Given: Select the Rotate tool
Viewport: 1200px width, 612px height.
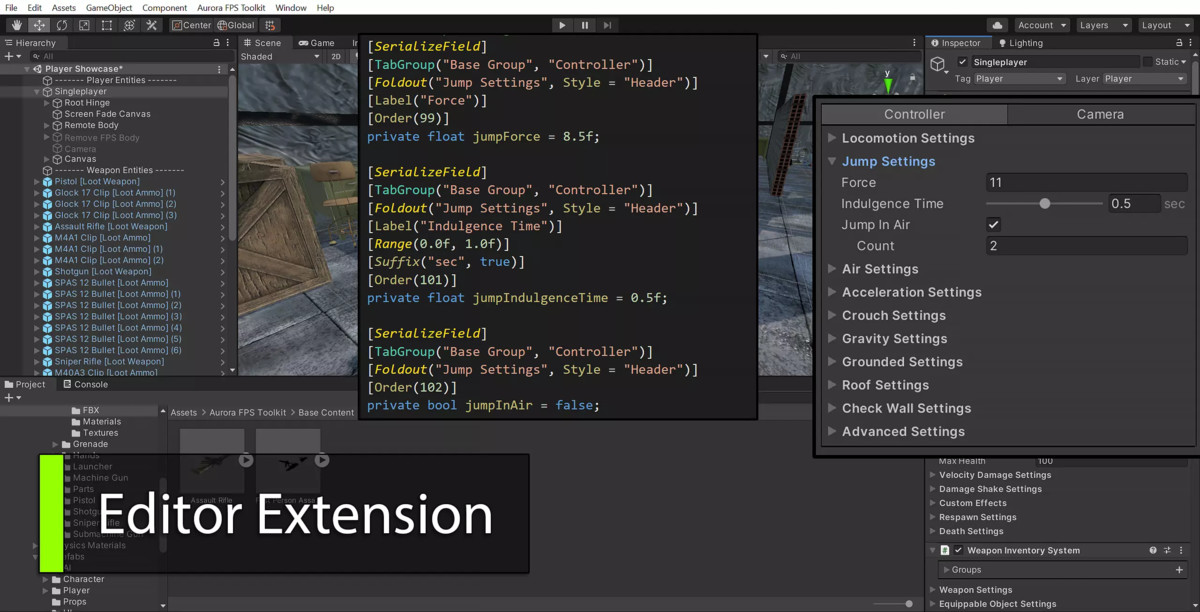Looking at the screenshot, I should pos(62,25).
